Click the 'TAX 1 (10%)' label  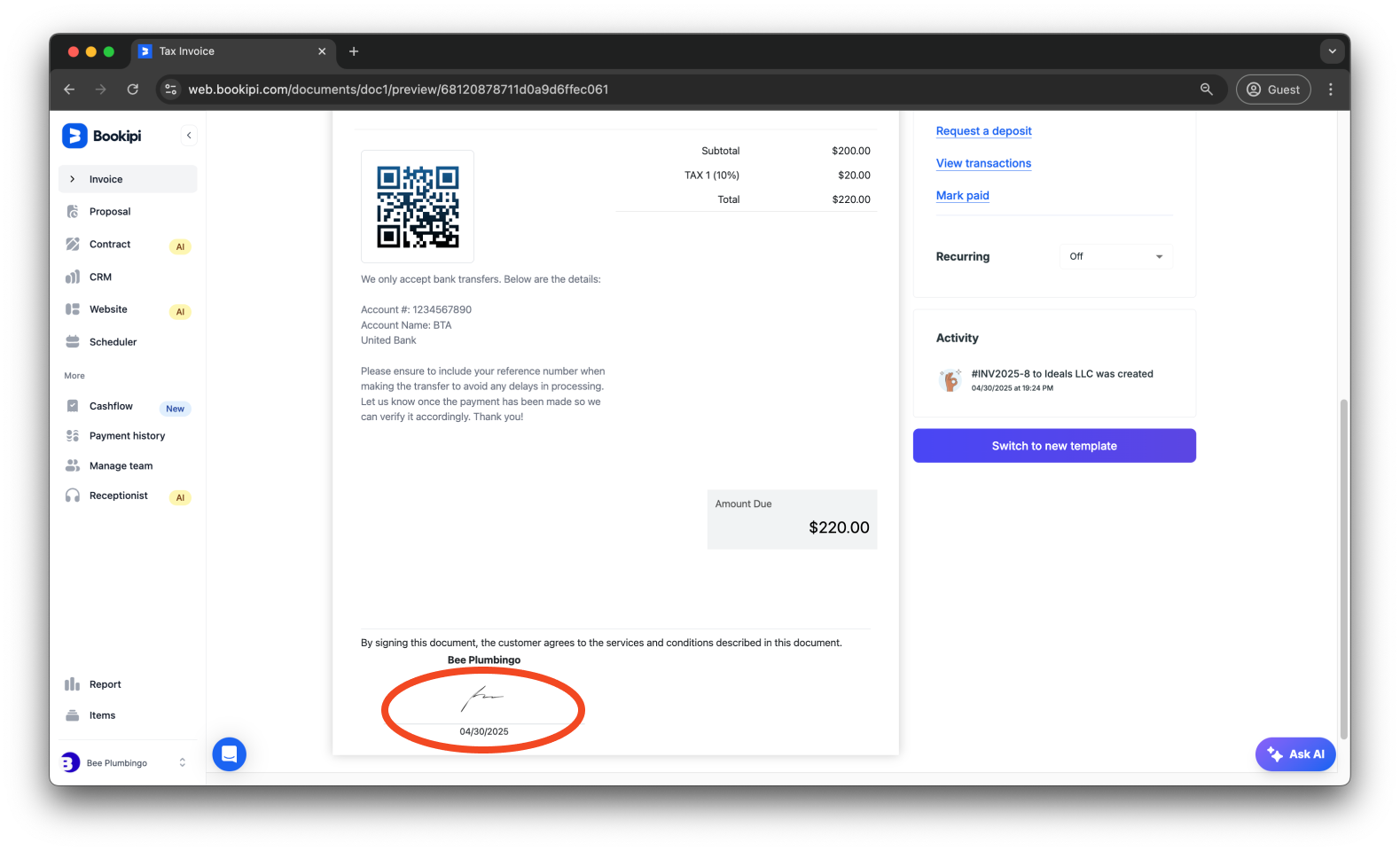(712, 176)
